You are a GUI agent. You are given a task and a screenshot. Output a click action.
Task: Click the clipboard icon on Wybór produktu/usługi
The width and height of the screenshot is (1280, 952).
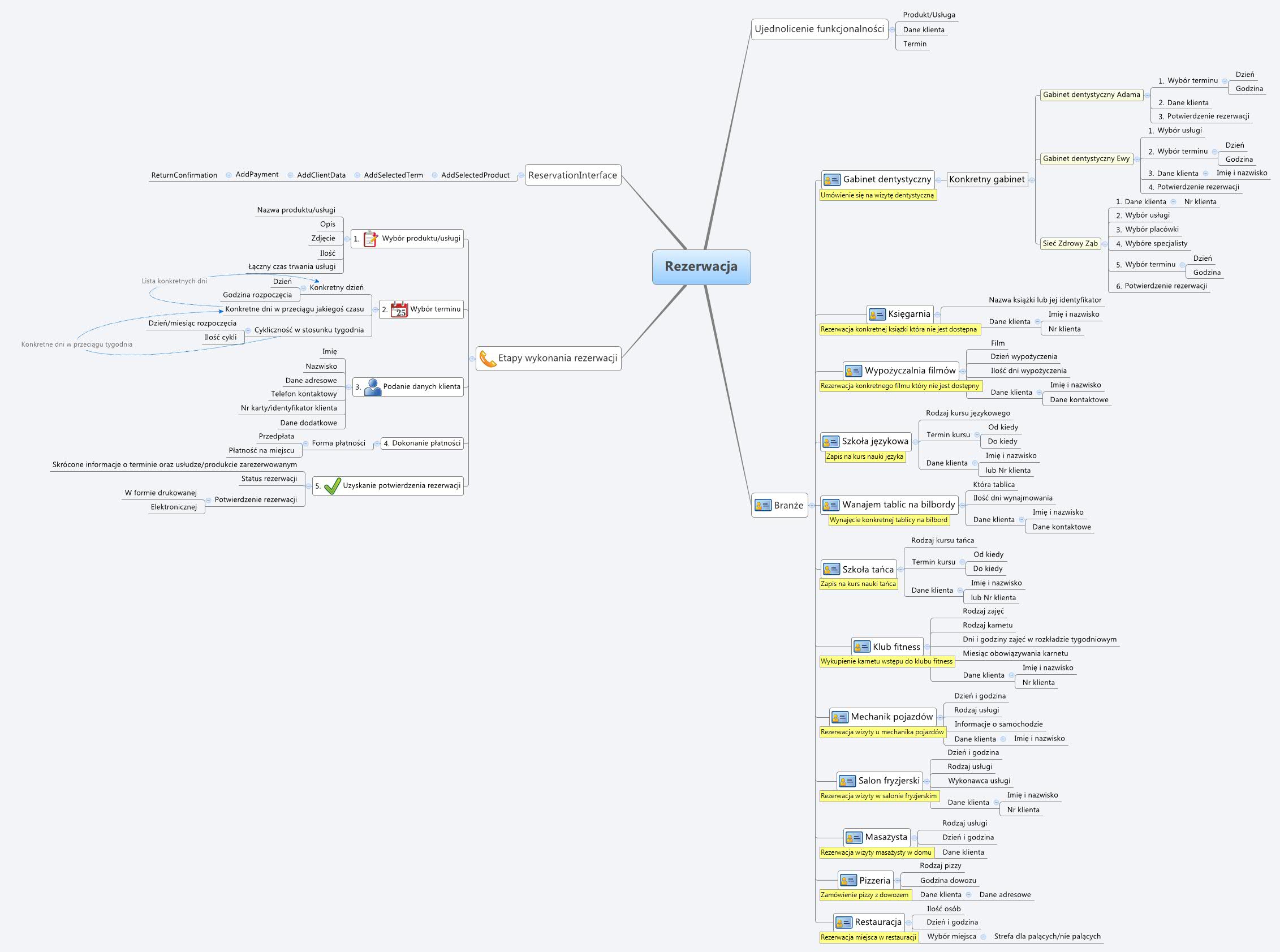click(x=370, y=239)
